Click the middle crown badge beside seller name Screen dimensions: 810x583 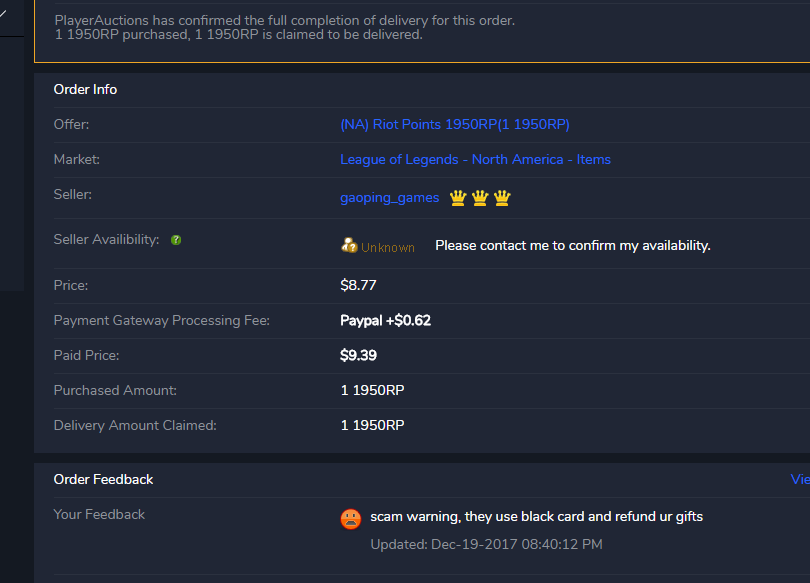tap(480, 197)
